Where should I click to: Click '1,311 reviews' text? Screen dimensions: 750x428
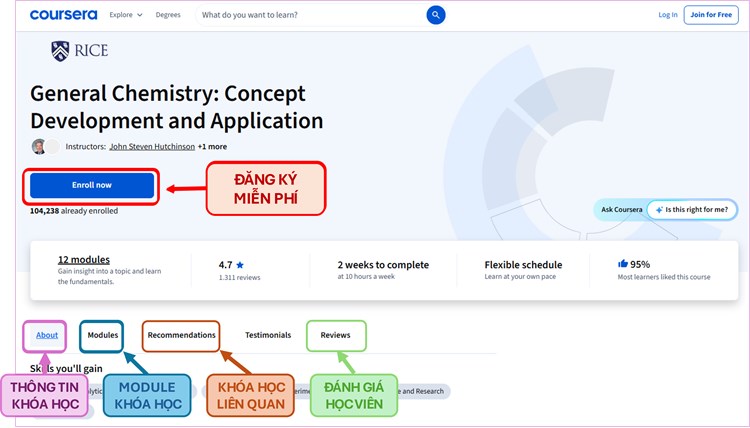(240, 277)
